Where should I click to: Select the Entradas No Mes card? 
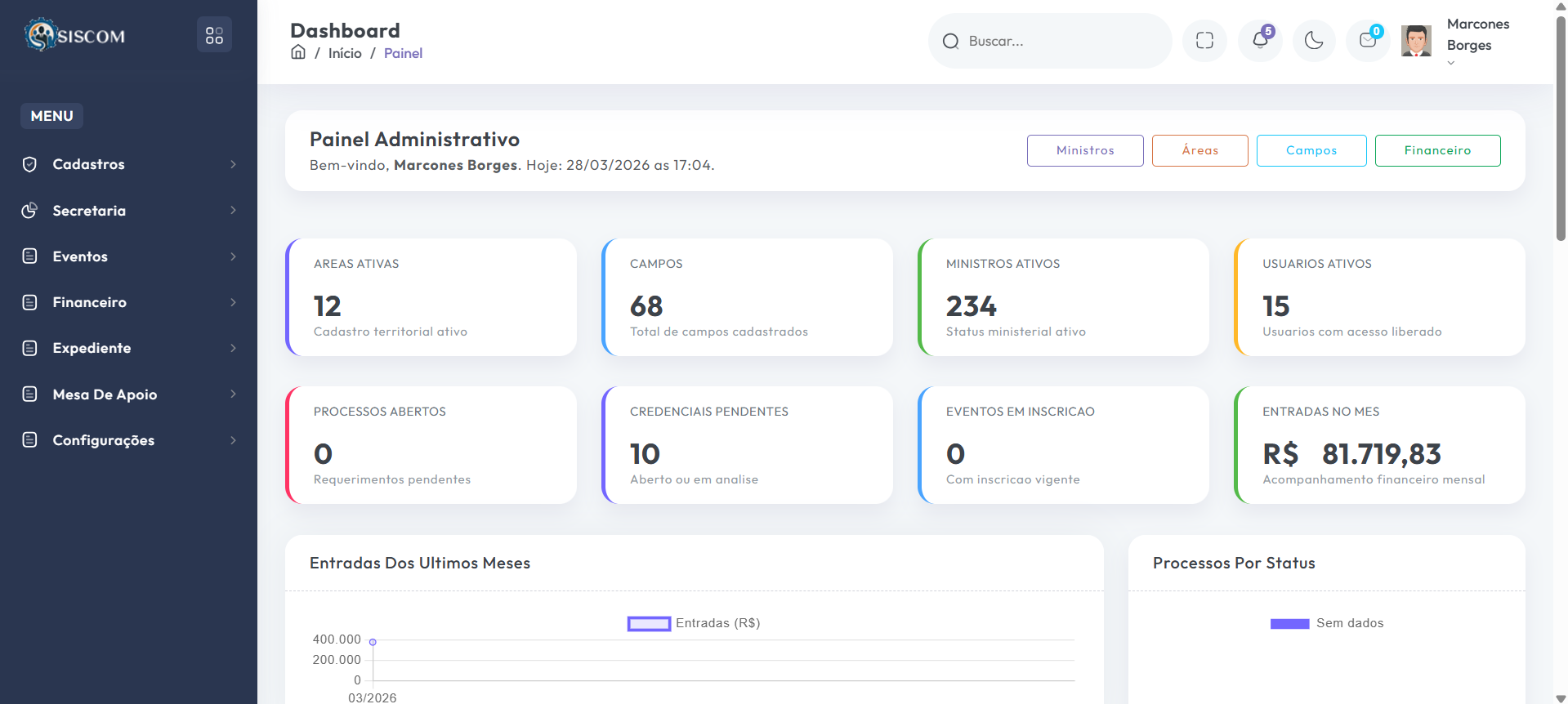pyautogui.click(x=1379, y=445)
